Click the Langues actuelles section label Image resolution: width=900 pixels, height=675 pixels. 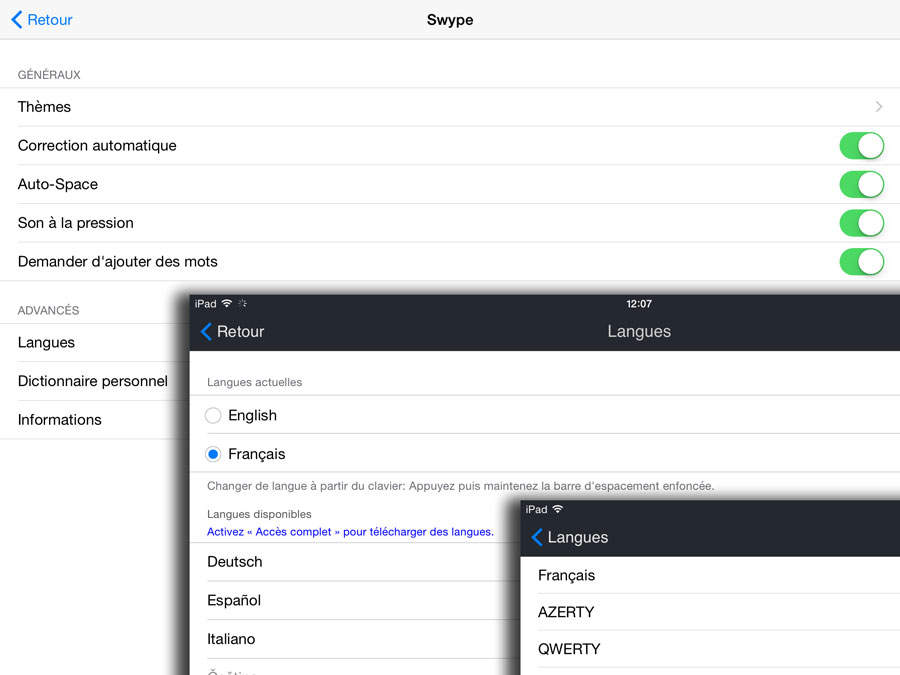coord(254,382)
